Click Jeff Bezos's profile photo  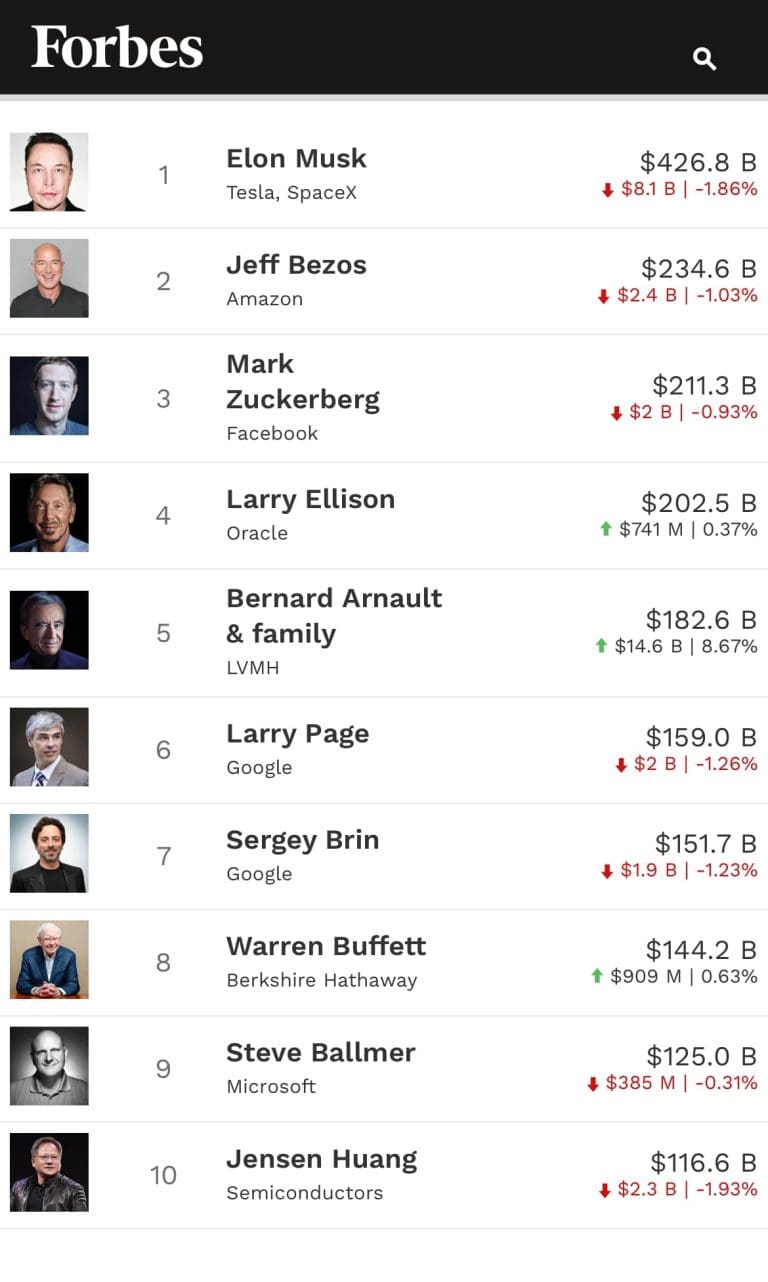point(49,278)
